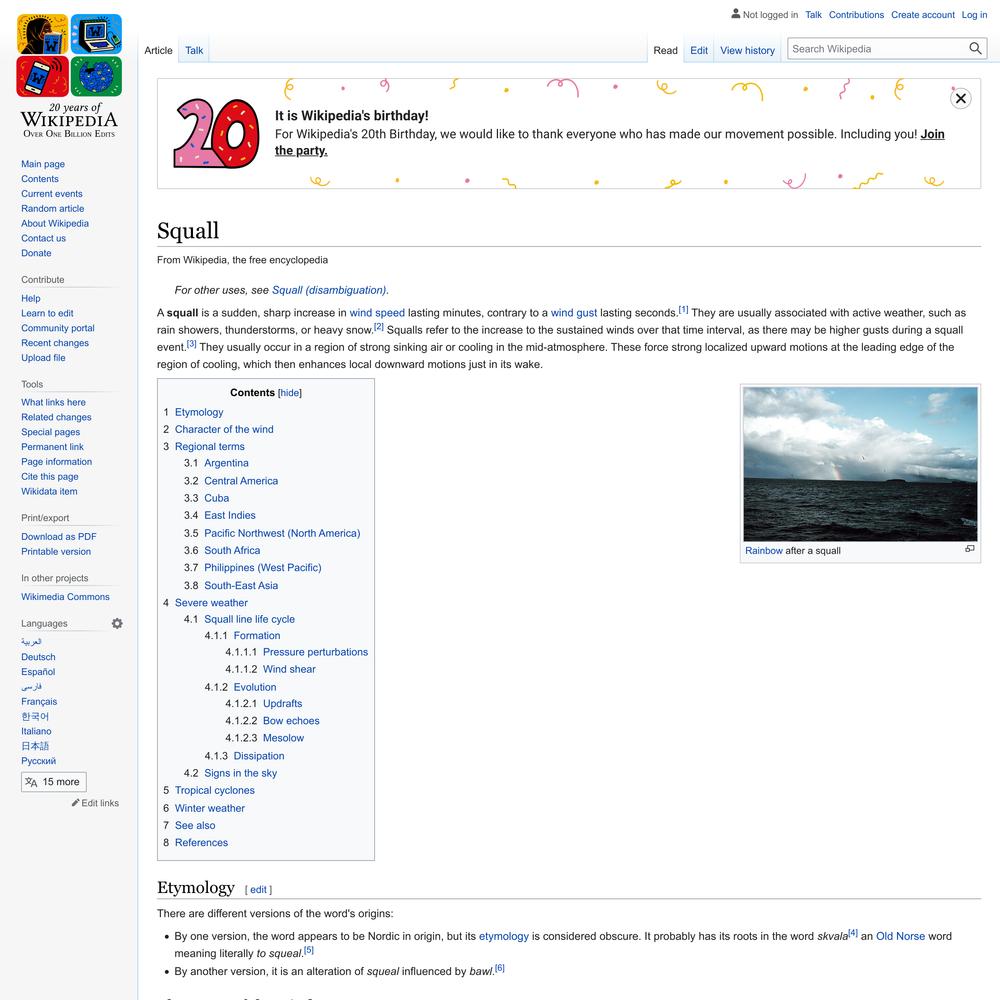Open the Read tab

click(665, 50)
